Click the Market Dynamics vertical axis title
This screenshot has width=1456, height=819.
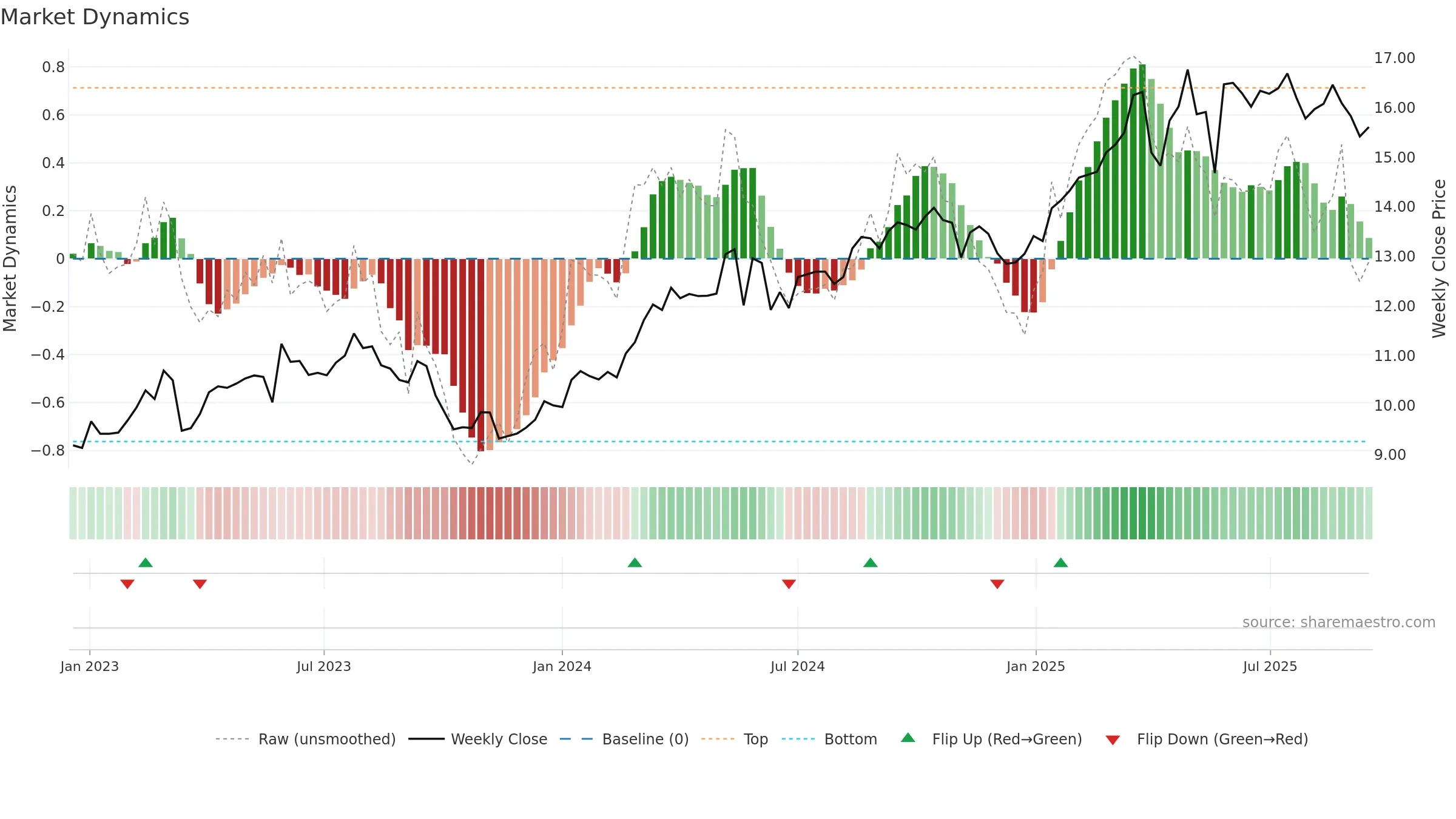click(x=10, y=258)
